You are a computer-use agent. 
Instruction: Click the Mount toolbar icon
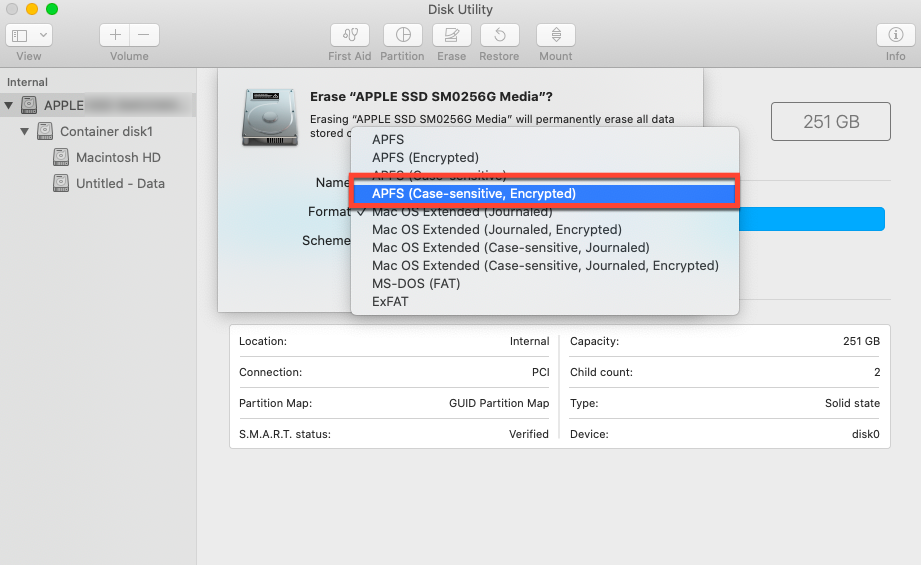pos(556,35)
